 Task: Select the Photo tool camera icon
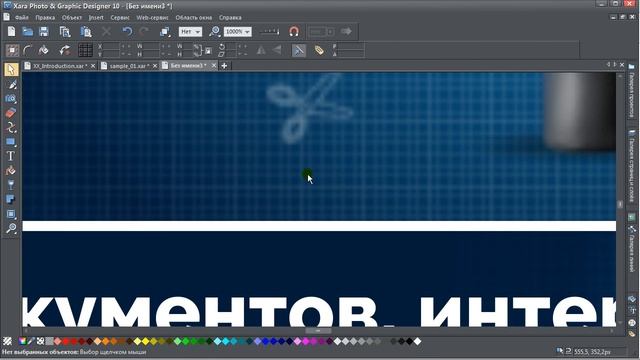point(11,98)
